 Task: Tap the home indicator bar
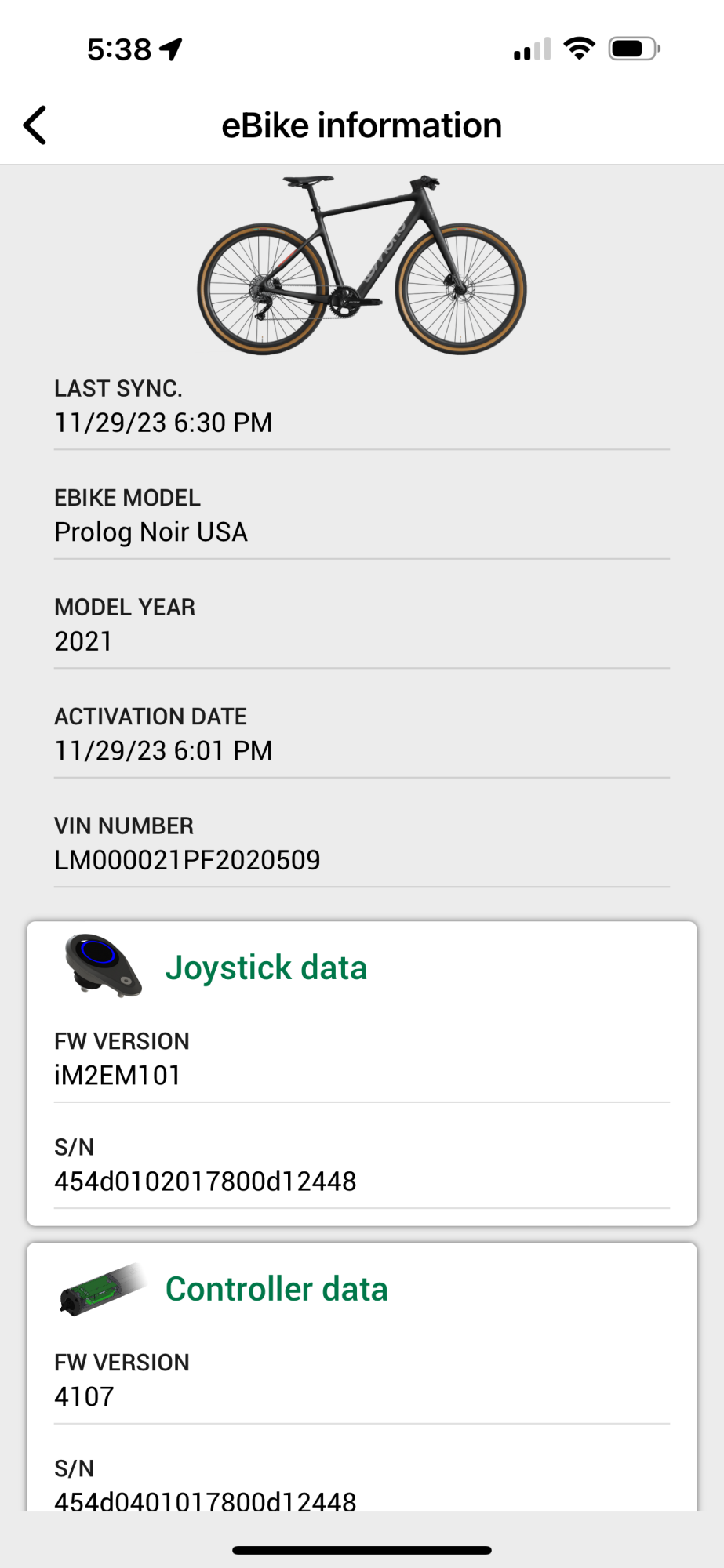[x=362, y=1550]
